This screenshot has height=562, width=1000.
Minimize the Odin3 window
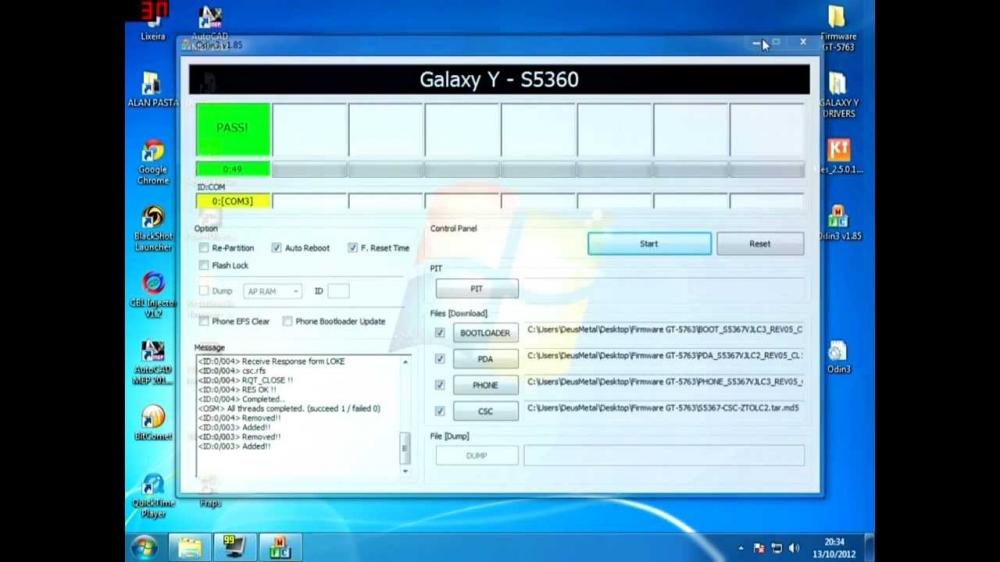click(756, 43)
